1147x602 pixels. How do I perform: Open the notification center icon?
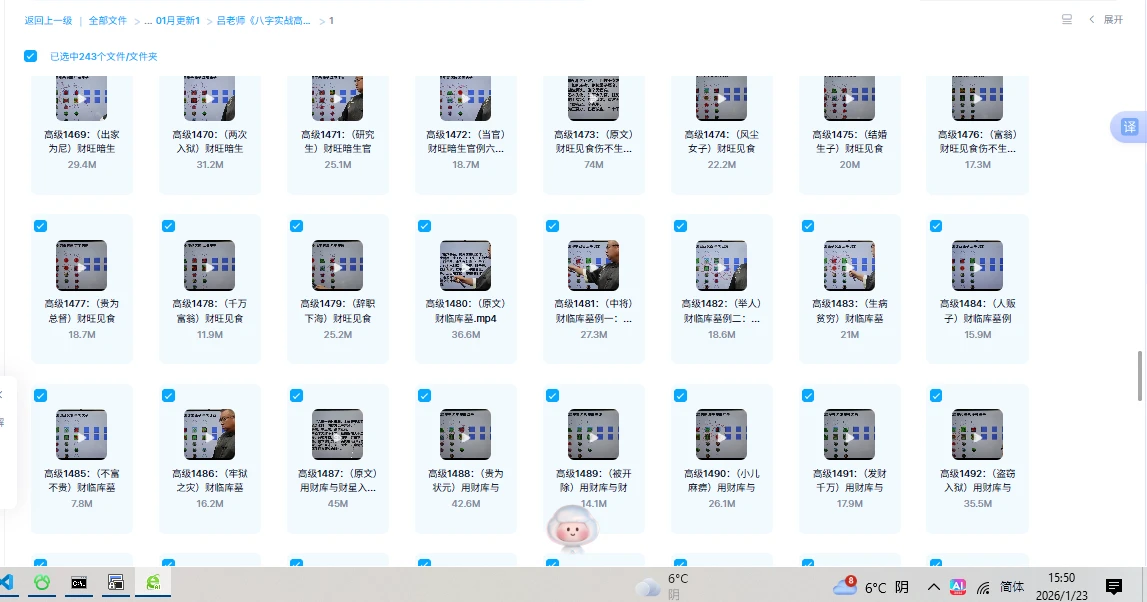pyautogui.click(x=1113, y=586)
